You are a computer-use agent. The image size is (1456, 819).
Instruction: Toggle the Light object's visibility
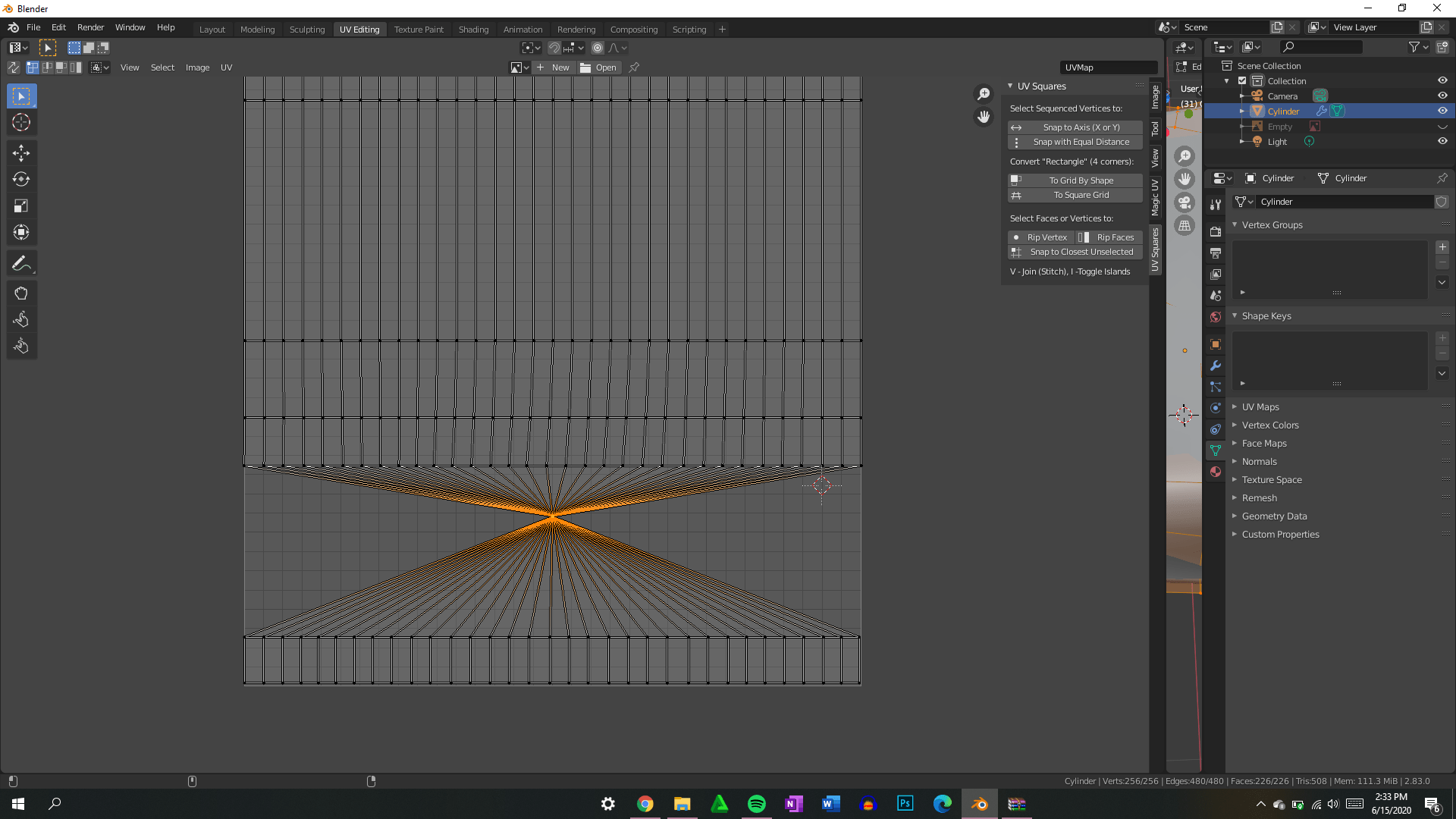(x=1442, y=141)
